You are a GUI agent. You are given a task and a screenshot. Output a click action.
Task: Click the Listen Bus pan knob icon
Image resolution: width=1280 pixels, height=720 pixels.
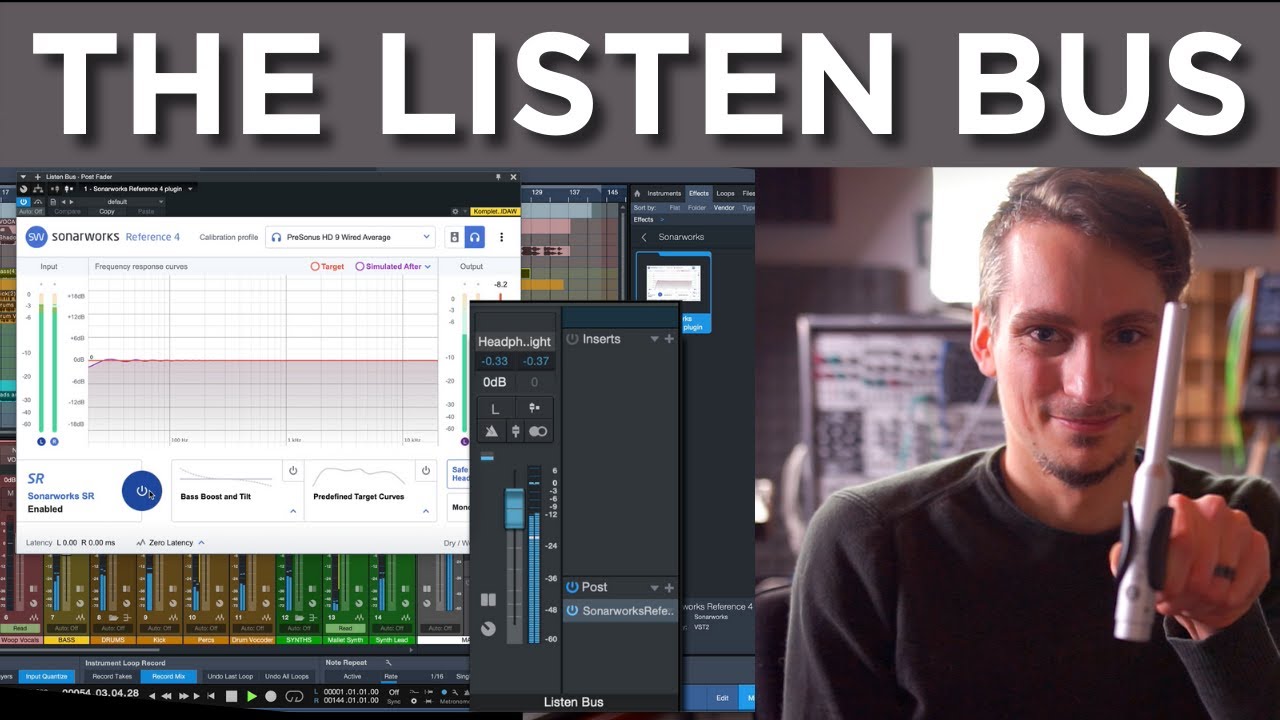pyautogui.click(x=488, y=628)
